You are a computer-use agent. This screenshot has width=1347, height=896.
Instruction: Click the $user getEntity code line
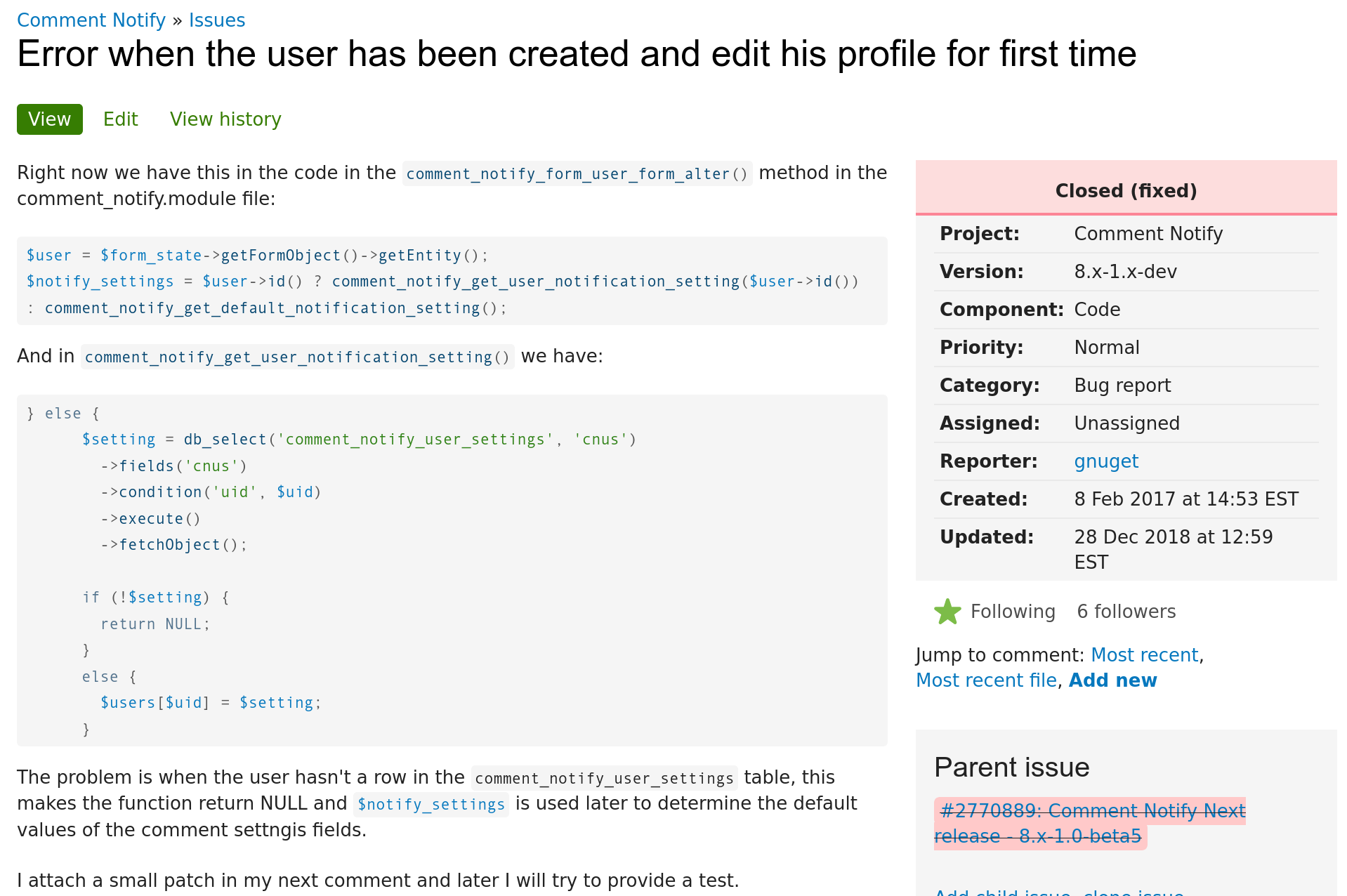click(257, 256)
